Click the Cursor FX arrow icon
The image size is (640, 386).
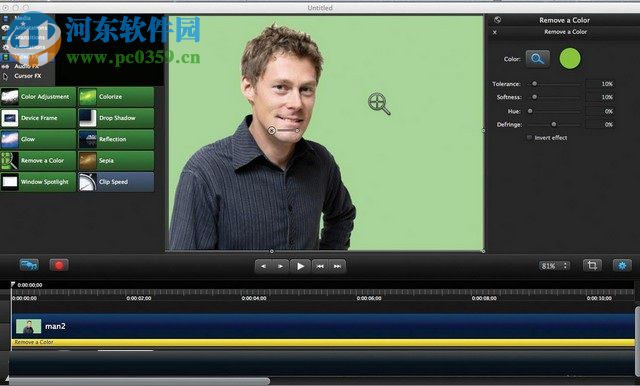[x=5, y=76]
